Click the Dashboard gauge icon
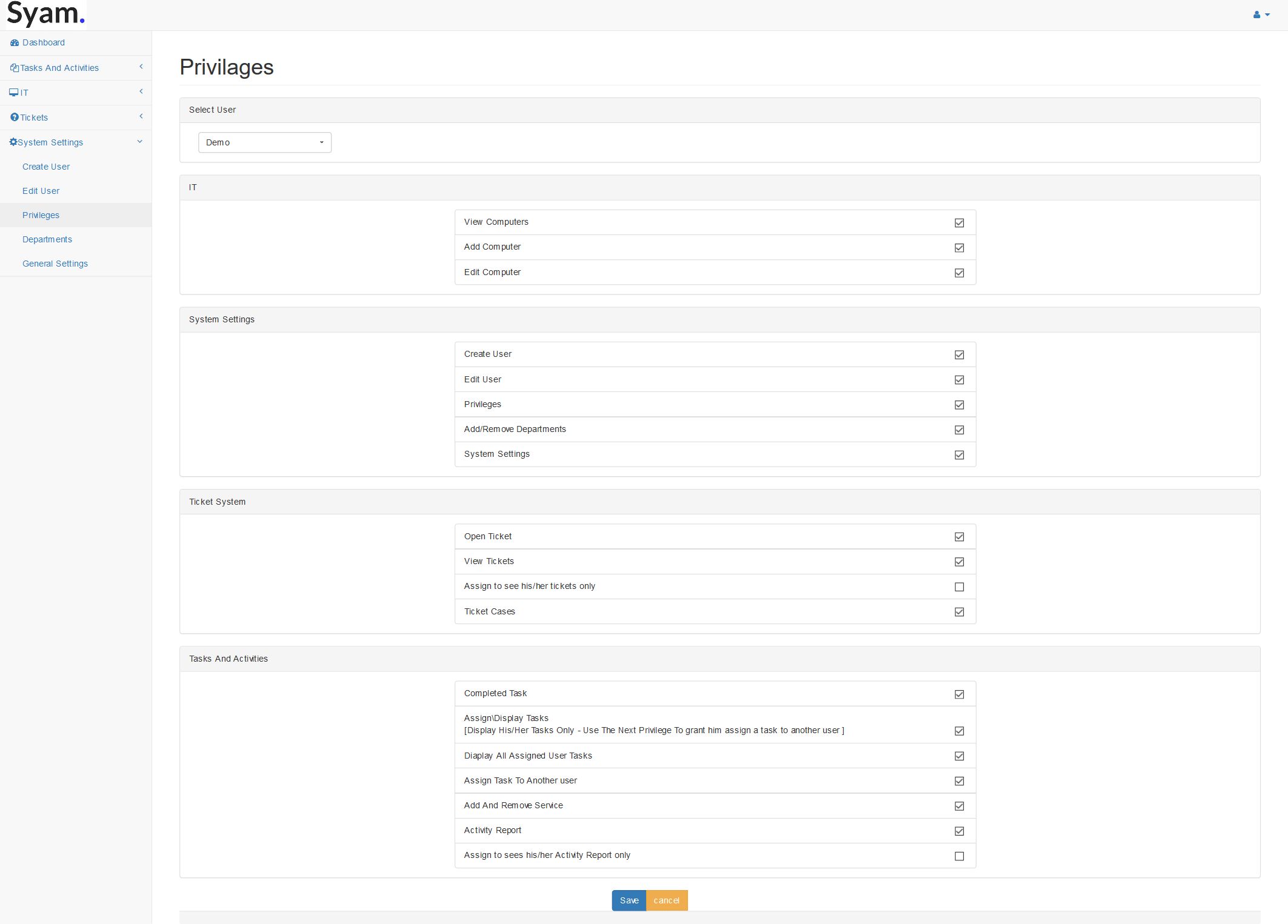 coord(15,43)
